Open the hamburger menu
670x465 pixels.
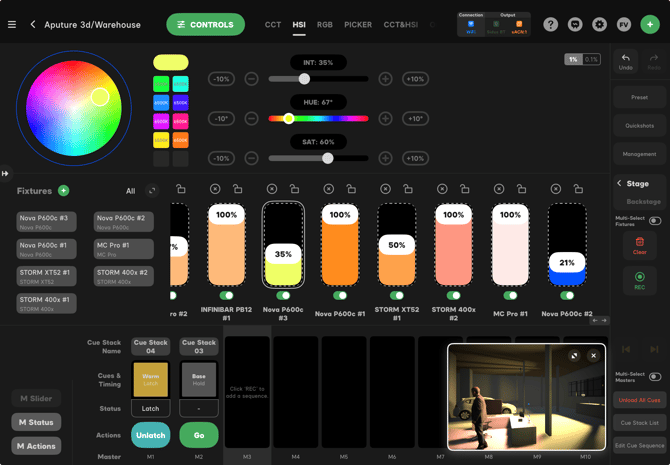tap(12, 24)
